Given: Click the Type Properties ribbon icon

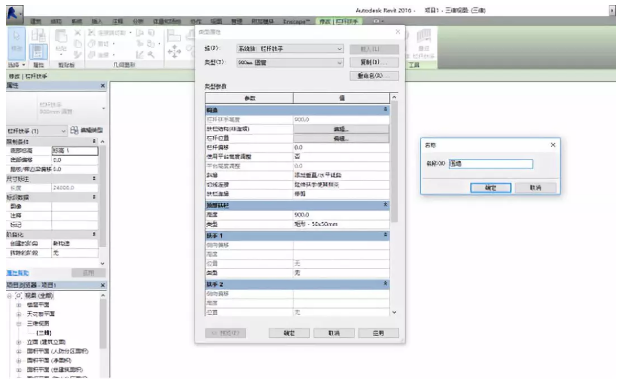Looking at the screenshot, I should (x=38, y=36).
